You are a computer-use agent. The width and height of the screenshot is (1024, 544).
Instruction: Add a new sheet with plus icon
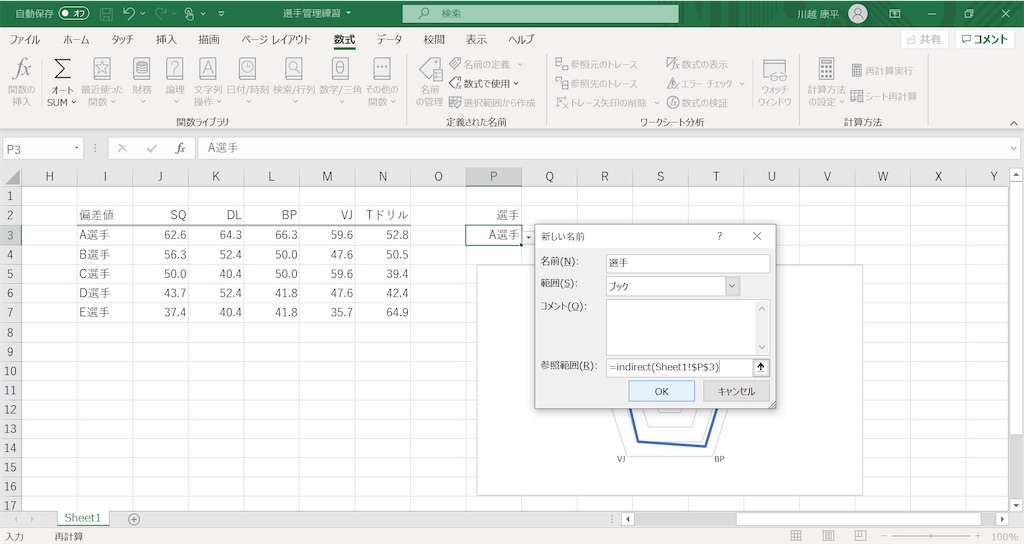click(134, 519)
